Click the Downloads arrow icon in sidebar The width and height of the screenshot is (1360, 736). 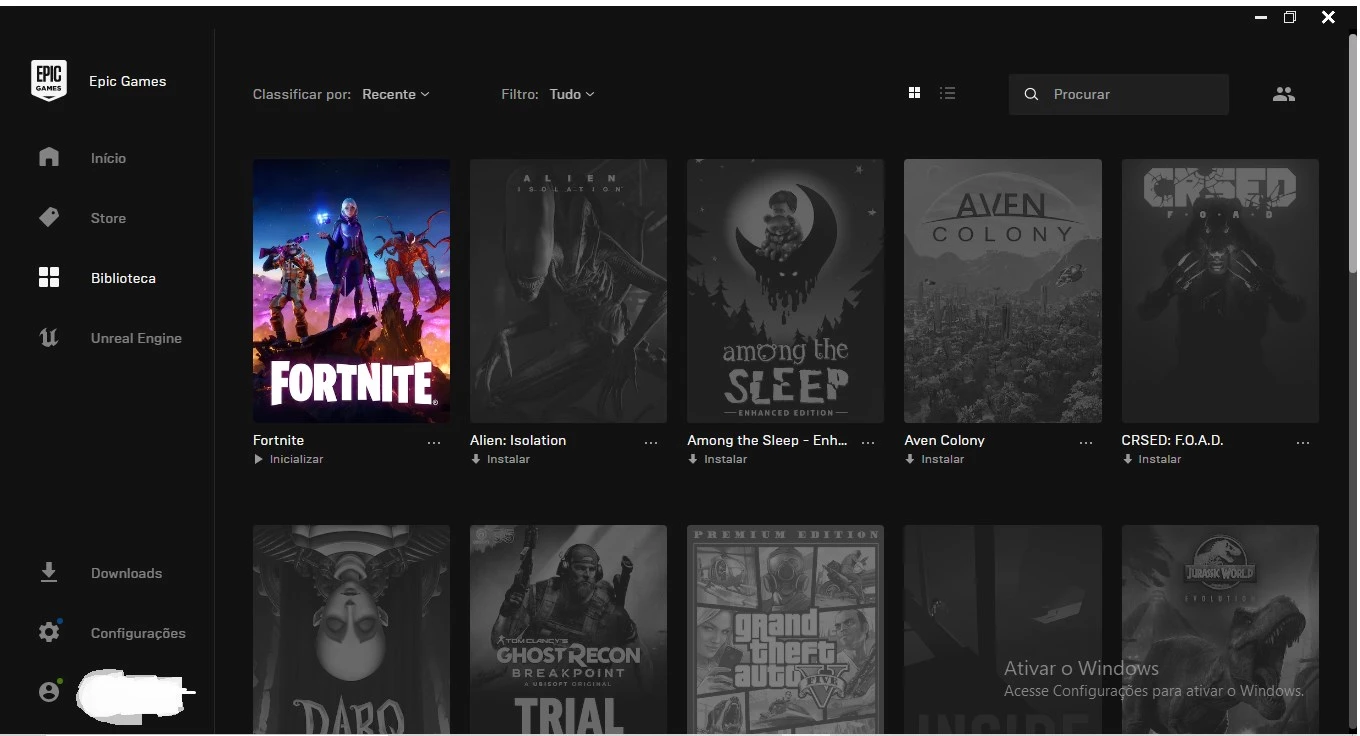pyautogui.click(x=48, y=573)
